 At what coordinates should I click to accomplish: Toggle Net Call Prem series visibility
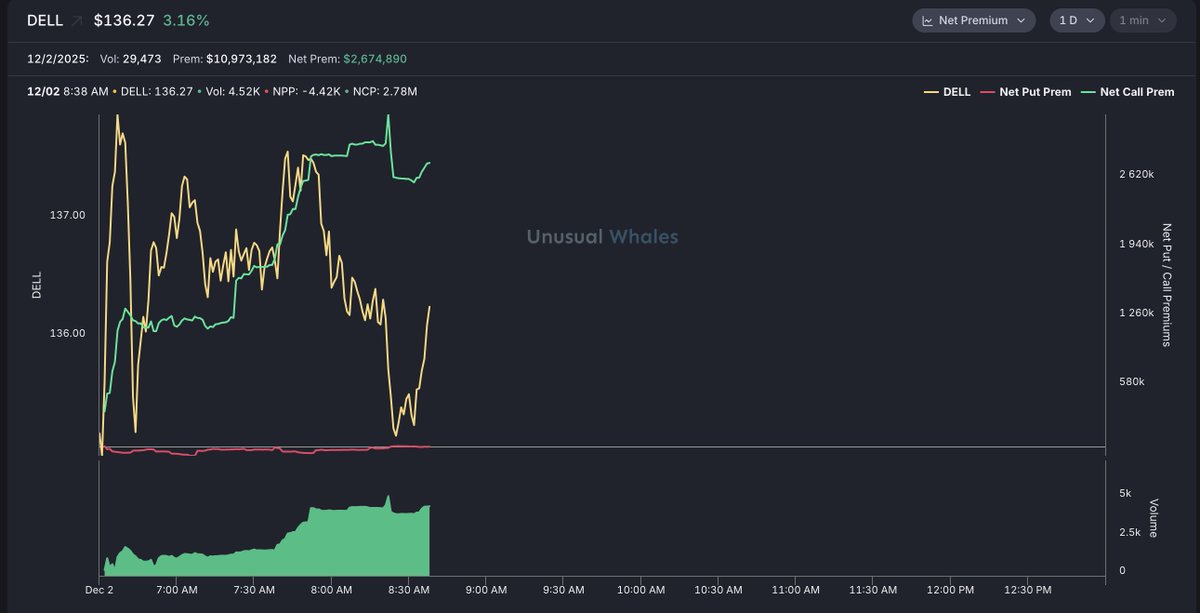tap(1136, 92)
